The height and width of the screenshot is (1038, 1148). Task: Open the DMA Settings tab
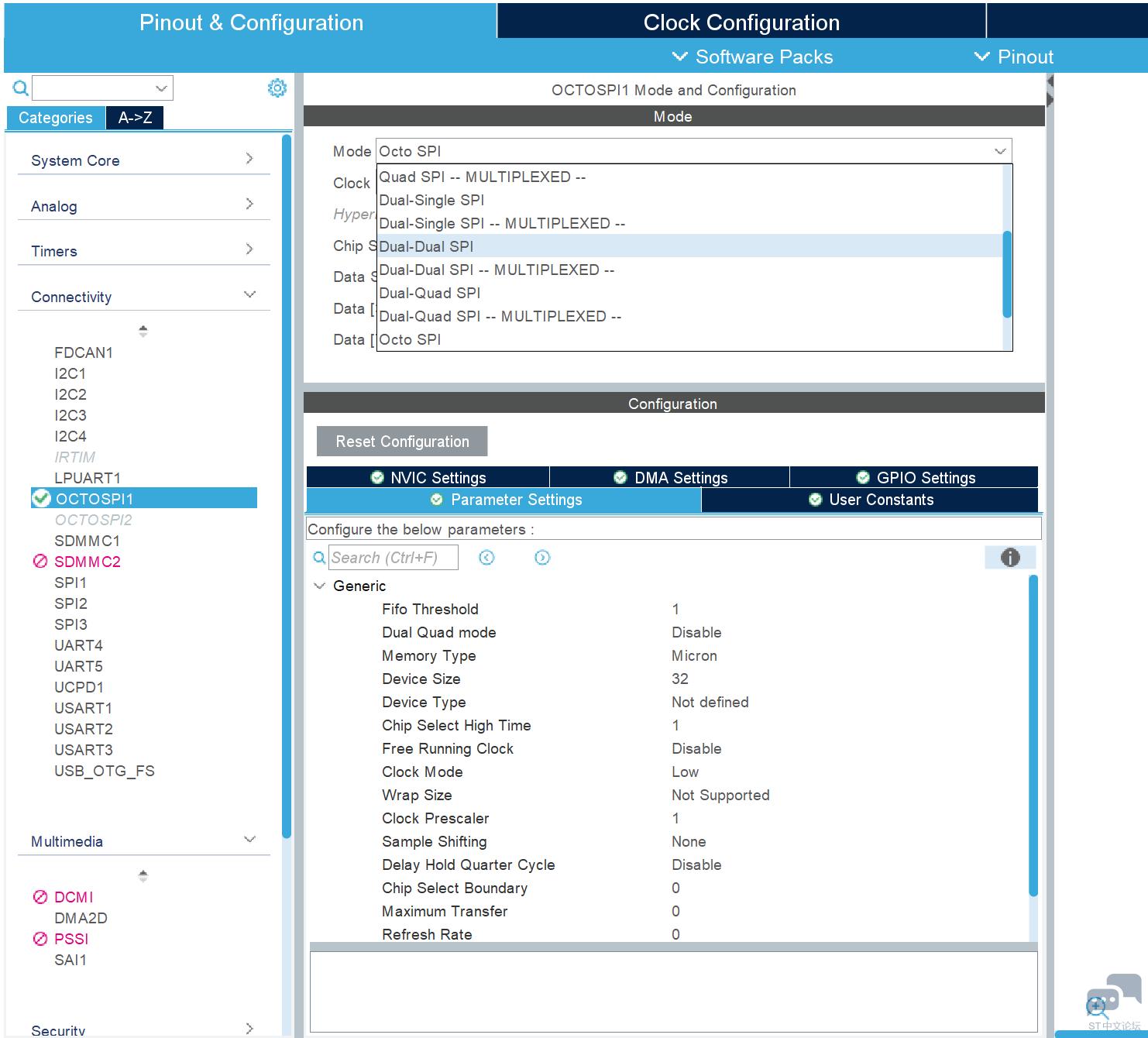point(670,477)
